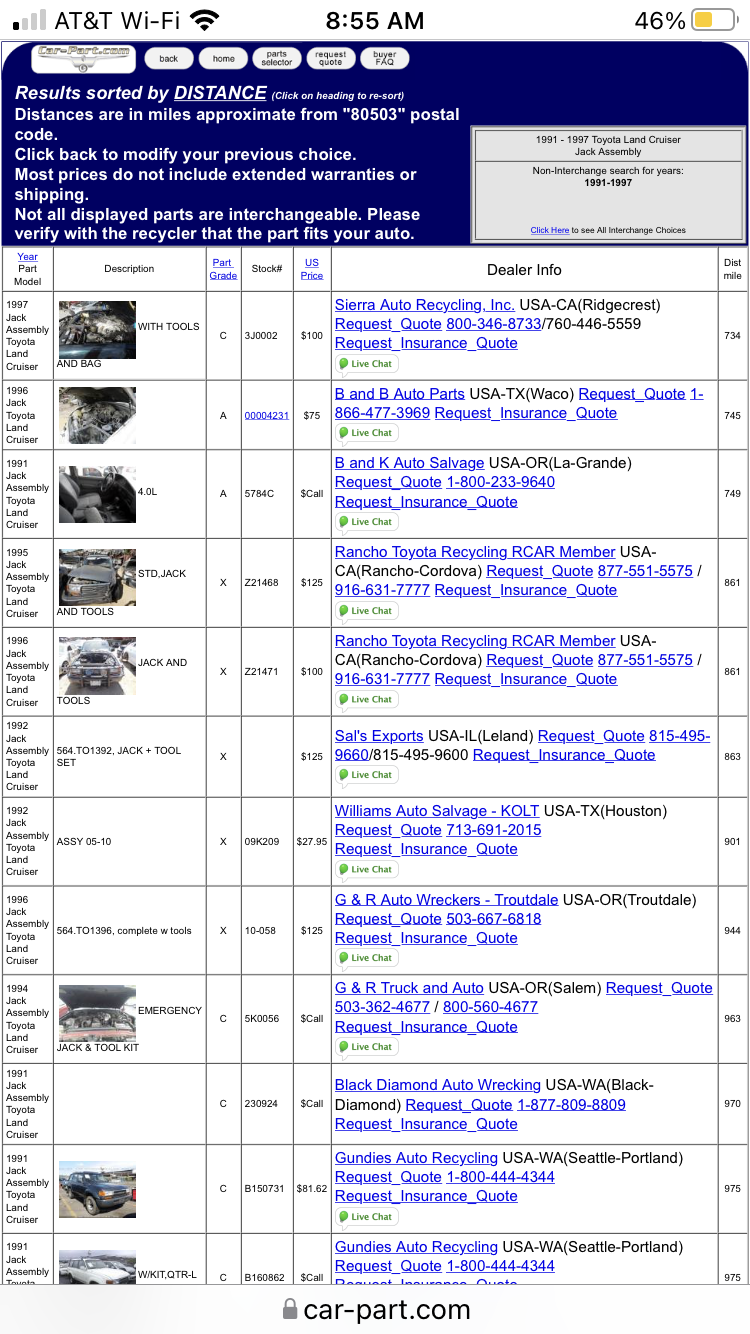
Task: Start Live Chat with Williams Auto Salvage
Action: (x=366, y=870)
